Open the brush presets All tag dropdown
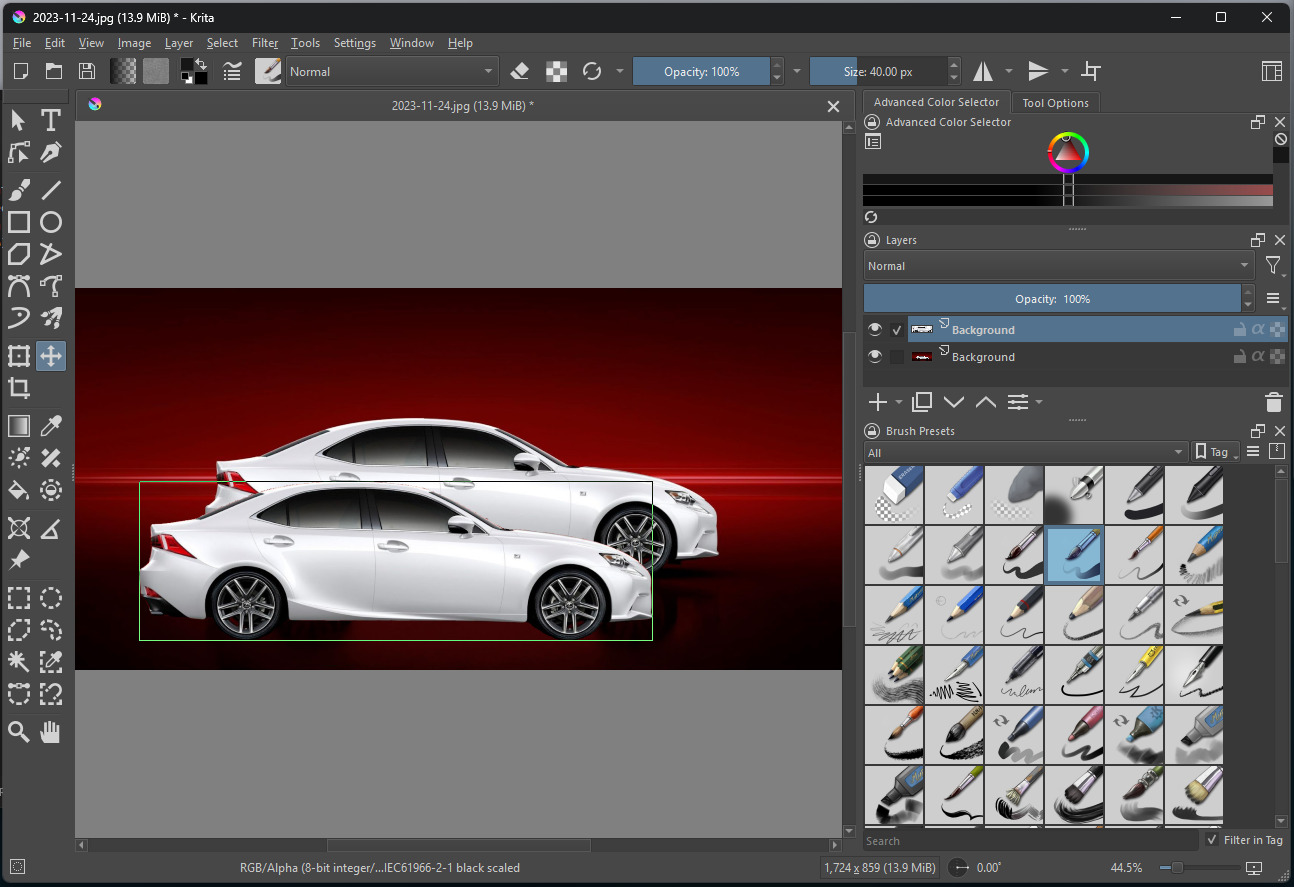Image resolution: width=1294 pixels, height=887 pixels. tap(1025, 452)
